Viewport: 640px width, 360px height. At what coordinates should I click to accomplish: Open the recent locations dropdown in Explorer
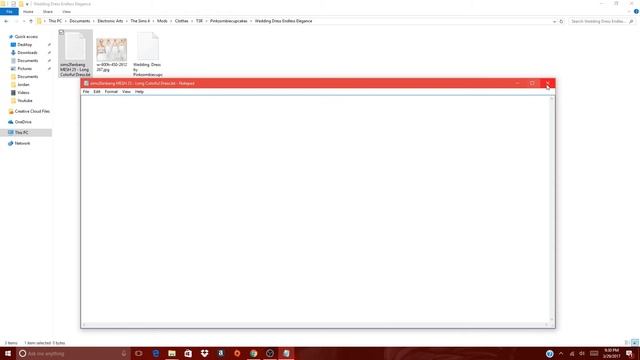pos(24,21)
